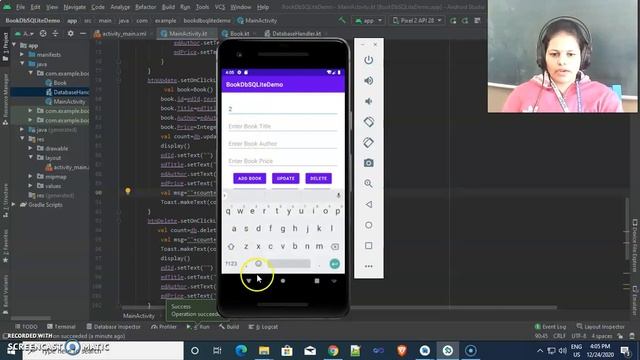Click UPDATE button in emulator
Image resolution: width=640 pixels, height=360 pixels.
pyautogui.click(x=285, y=178)
